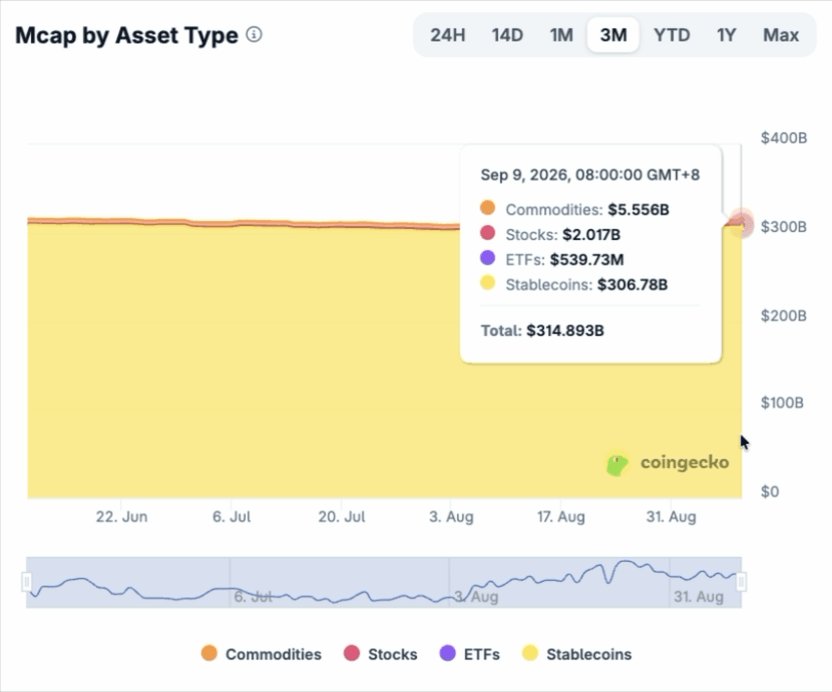The height and width of the screenshot is (692, 832).
Task: Click the Total: $314.893B value in tooltip
Action: pos(542,331)
